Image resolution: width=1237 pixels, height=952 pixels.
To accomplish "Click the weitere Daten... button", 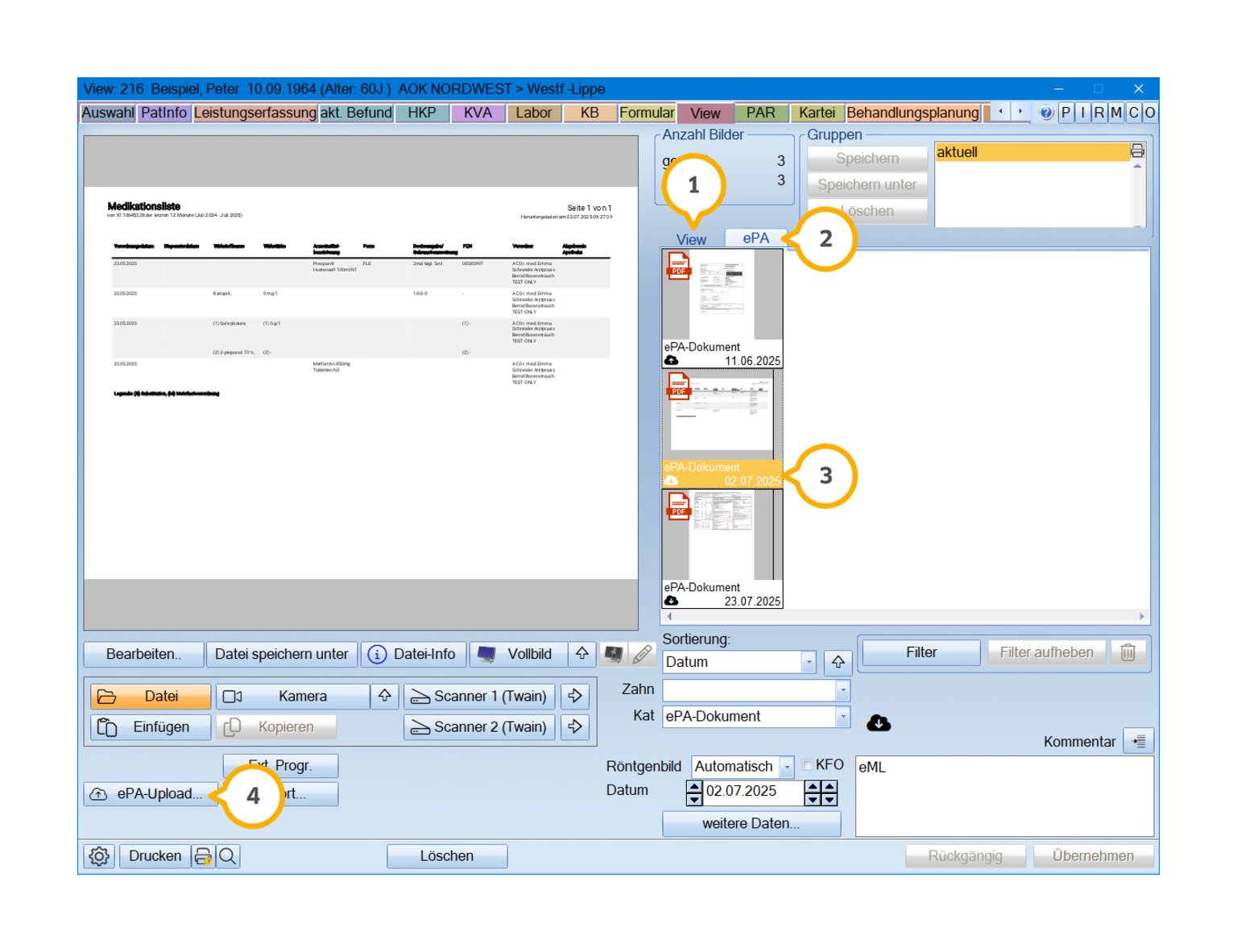I will [x=751, y=823].
